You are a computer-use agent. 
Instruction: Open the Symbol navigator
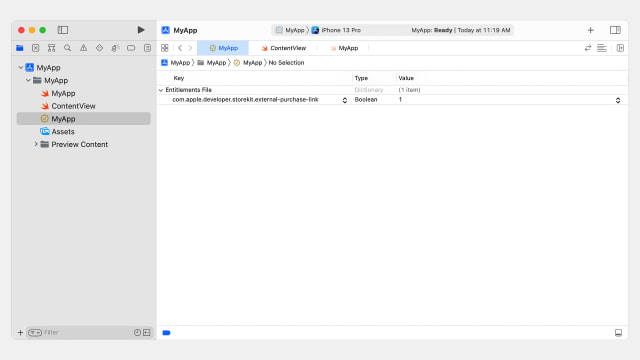(x=51, y=48)
